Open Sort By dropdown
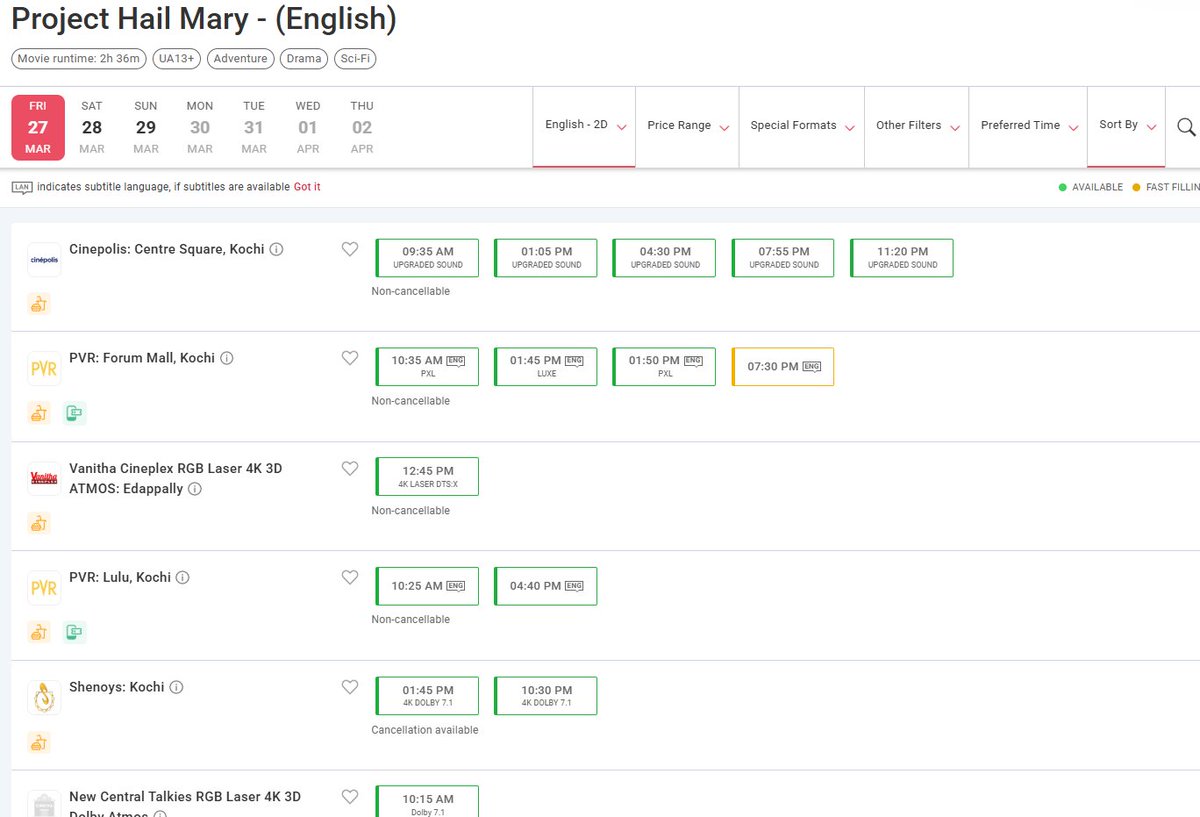Image resolution: width=1200 pixels, height=817 pixels. coord(1126,126)
